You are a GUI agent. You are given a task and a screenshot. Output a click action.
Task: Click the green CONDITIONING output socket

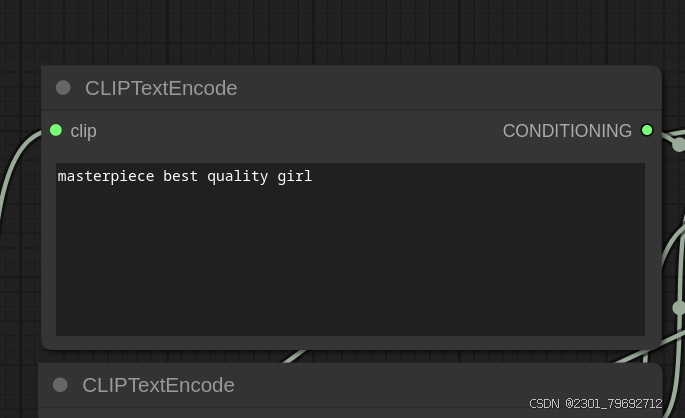click(x=647, y=130)
